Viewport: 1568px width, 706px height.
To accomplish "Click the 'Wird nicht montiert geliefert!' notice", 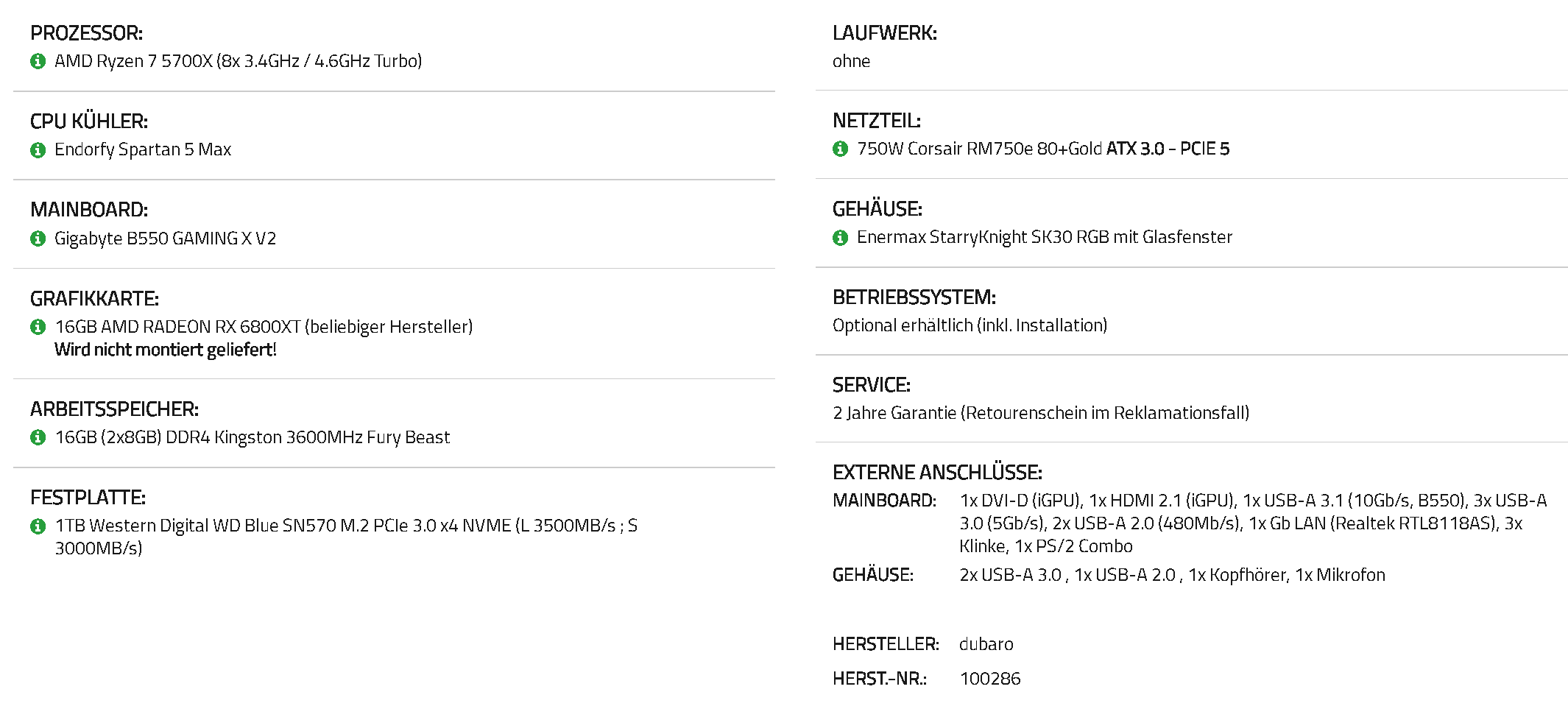I will coord(166,350).
